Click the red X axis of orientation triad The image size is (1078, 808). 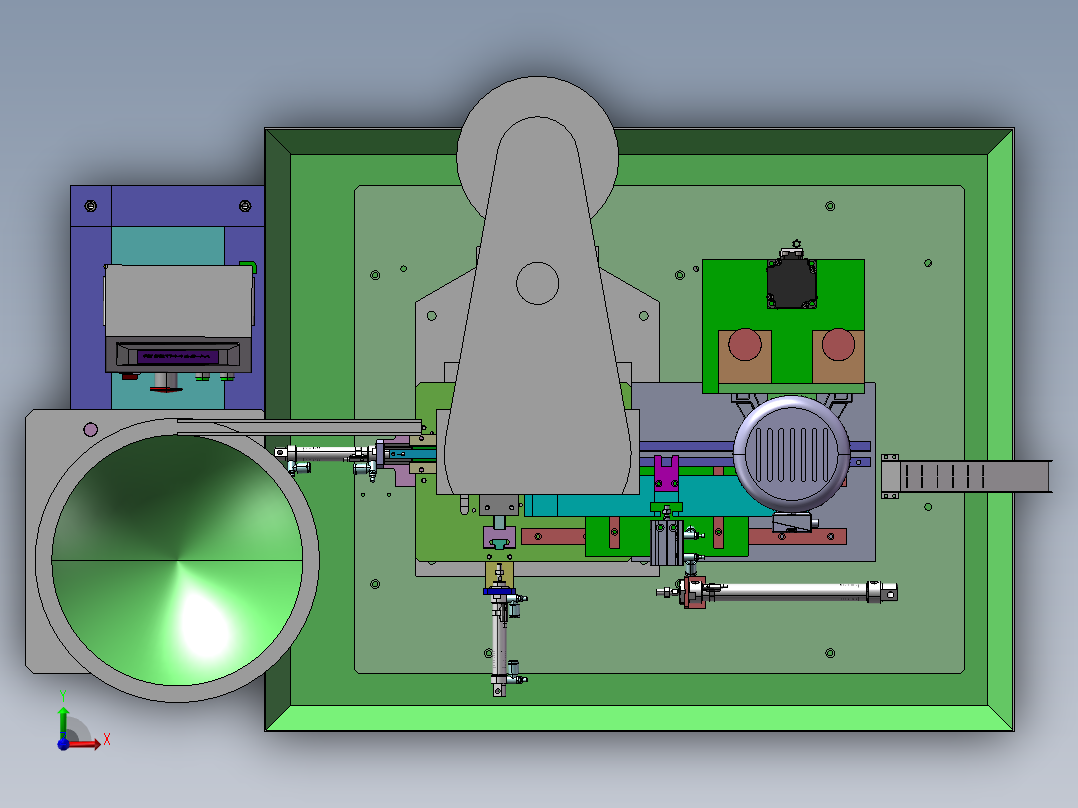(x=85, y=744)
